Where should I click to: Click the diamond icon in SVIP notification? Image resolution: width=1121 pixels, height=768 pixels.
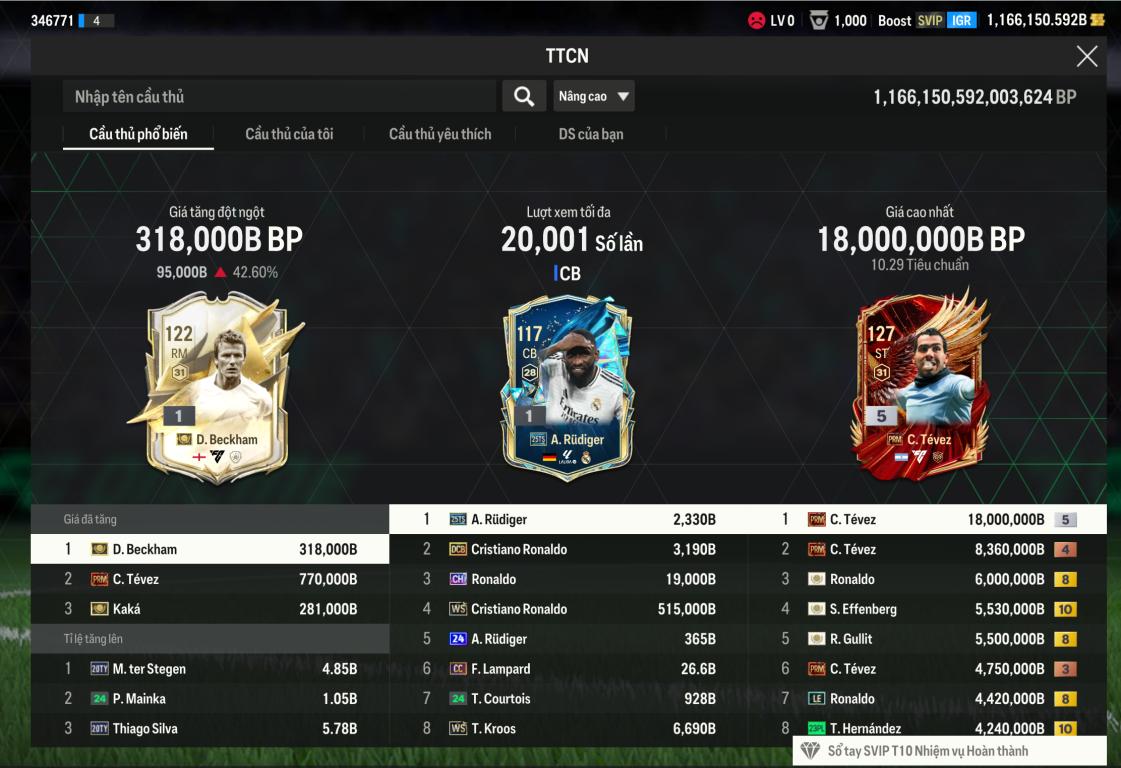pos(810,751)
